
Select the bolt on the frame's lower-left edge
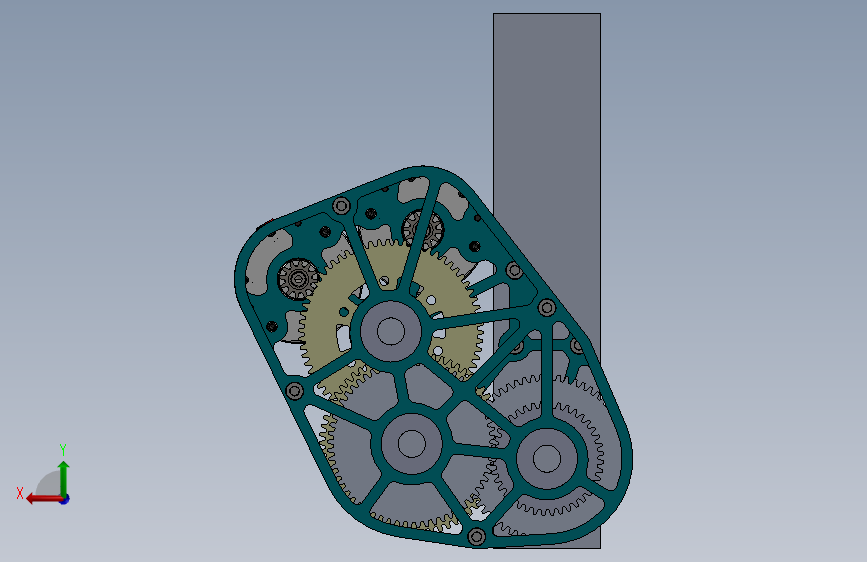click(x=295, y=391)
